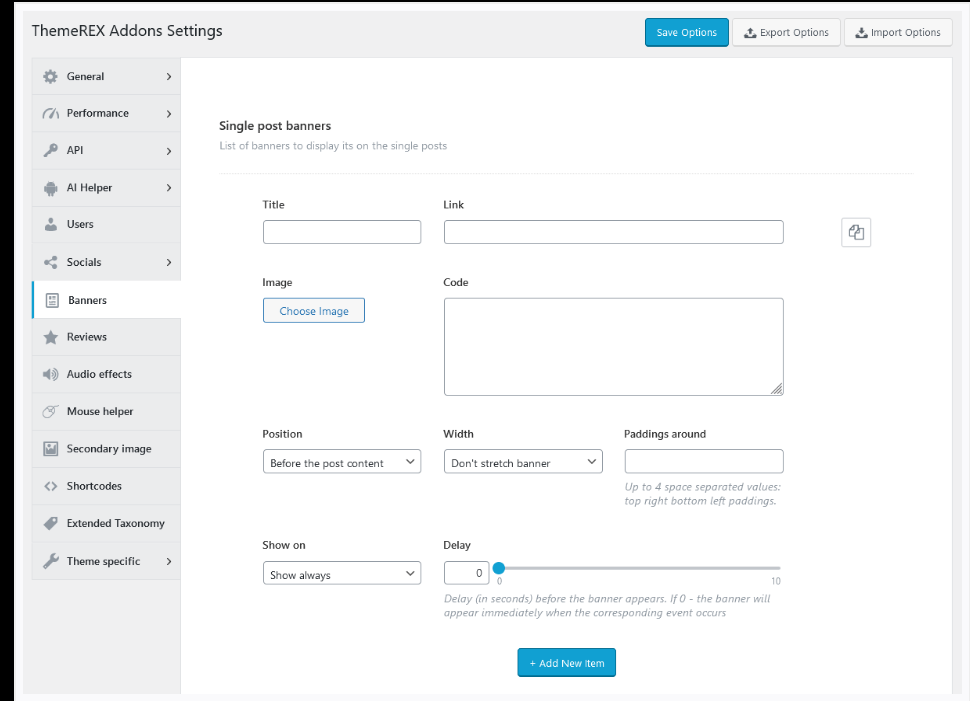Click the Save Options button

click(x=687, y=33)
